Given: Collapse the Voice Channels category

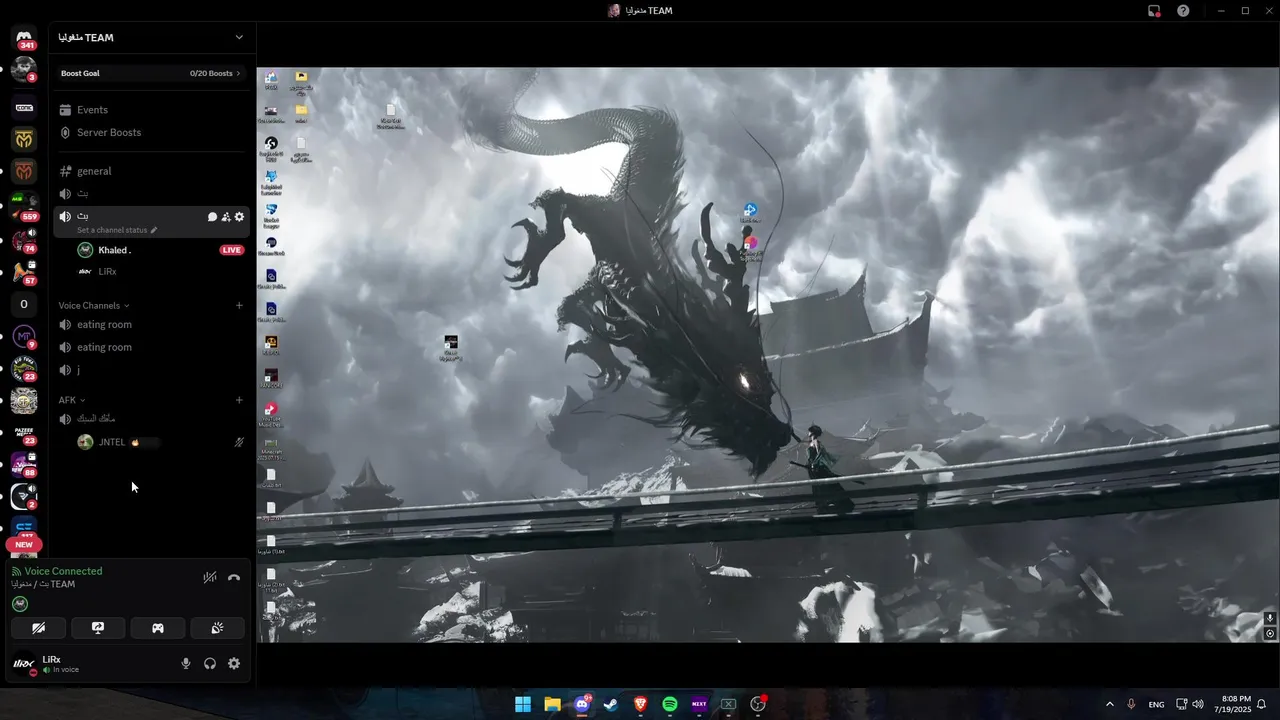Looking at the screenshot, I should 94,305.
